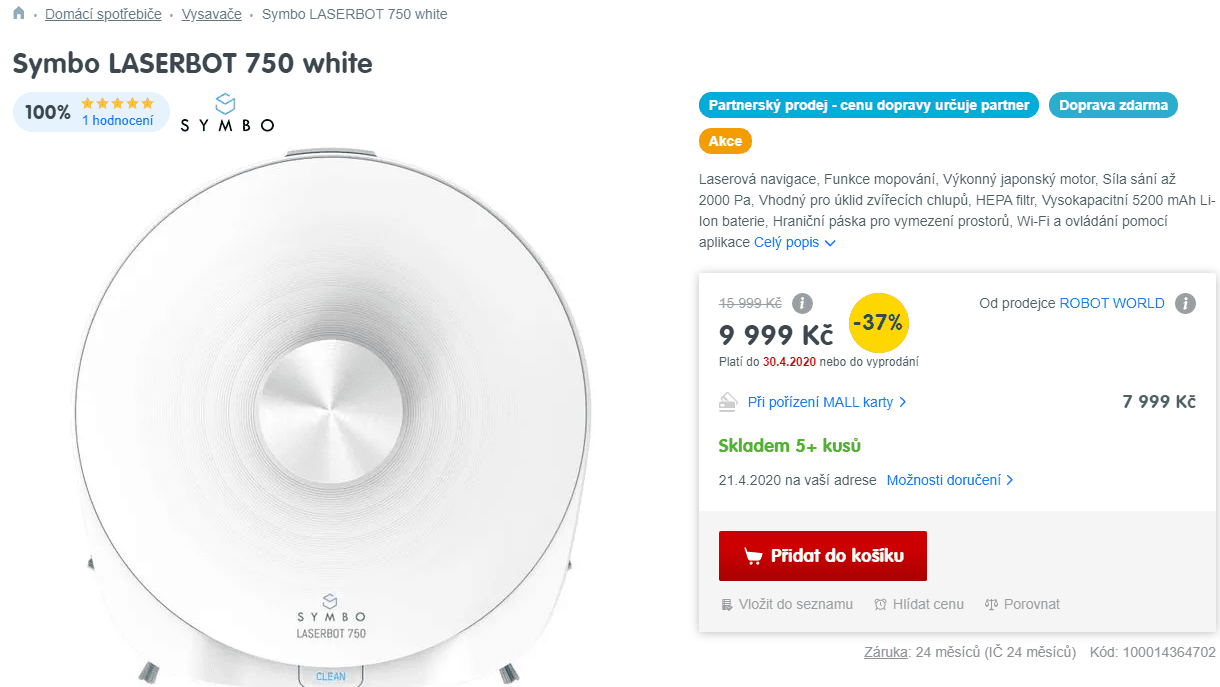Open Vysavače breadcrumb category
The image size is (1220, 687).
tap(211, 14)
